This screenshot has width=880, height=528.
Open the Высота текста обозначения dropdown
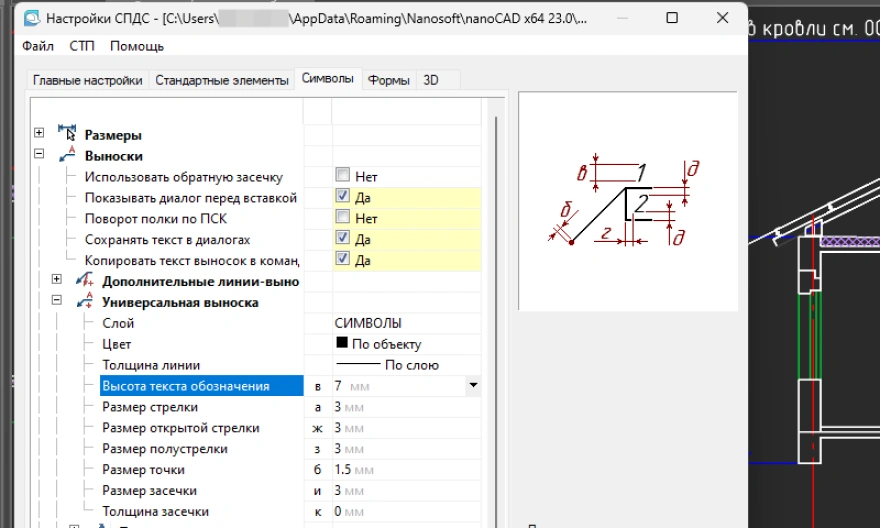click(x=473, y=385)
